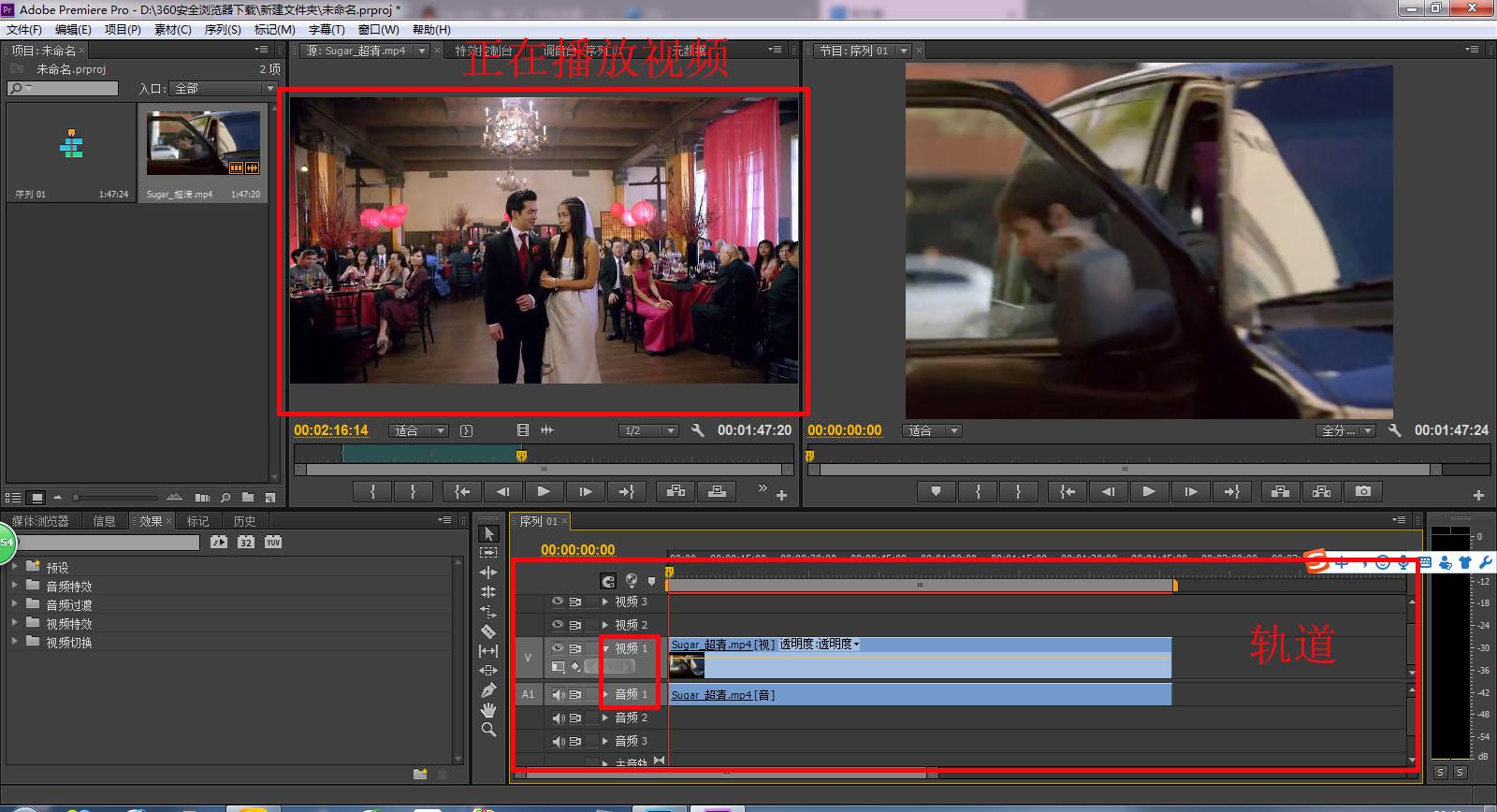Expand the 视频 3 track

coord(605,602)
